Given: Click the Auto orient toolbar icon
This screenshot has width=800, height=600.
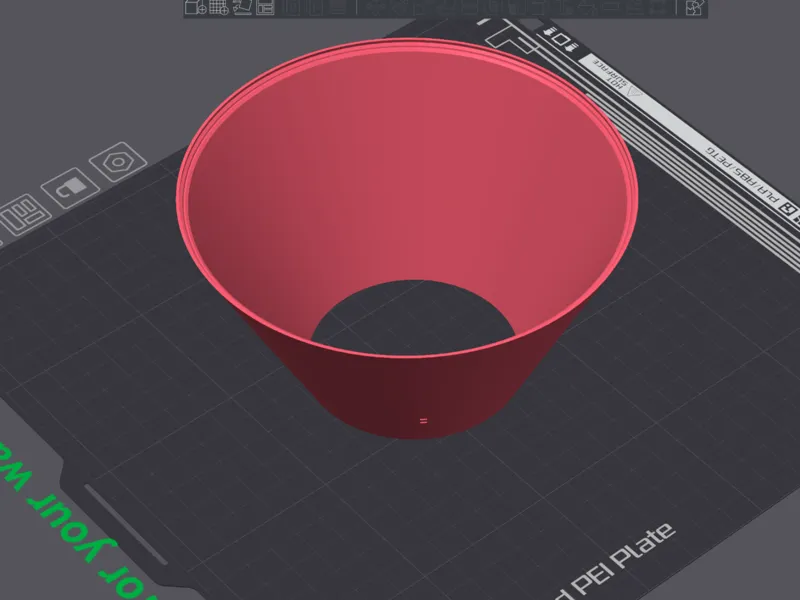Looking at the screenshot, I should click(x=242, y=7).
